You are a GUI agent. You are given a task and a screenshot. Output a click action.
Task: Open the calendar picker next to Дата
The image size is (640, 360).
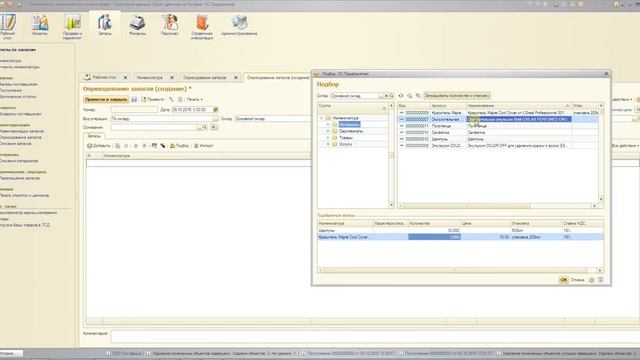click(216, 110)
